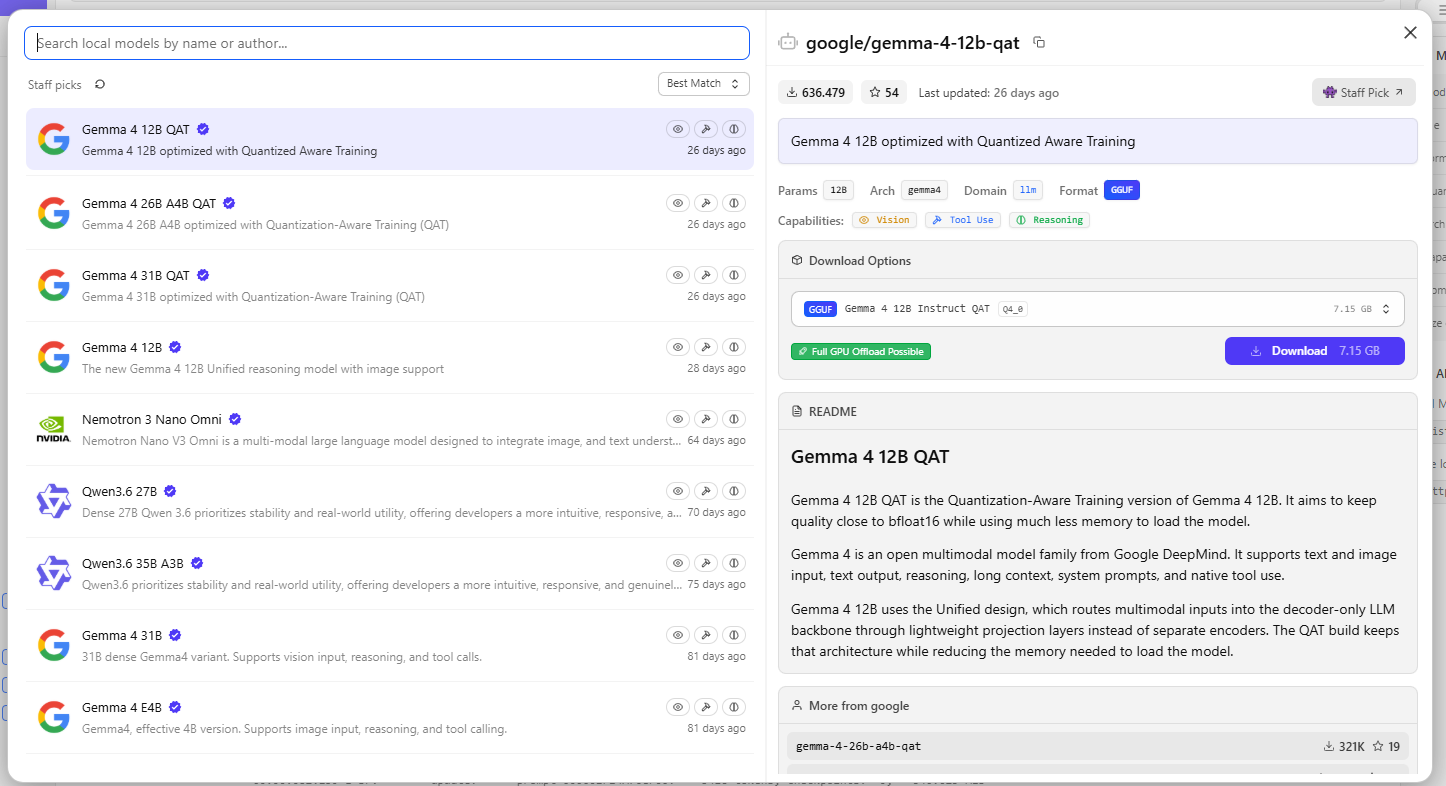Select Qwen3.6 35B A3B model entry
Screen dimensions: 1446x786
(389, 573)
